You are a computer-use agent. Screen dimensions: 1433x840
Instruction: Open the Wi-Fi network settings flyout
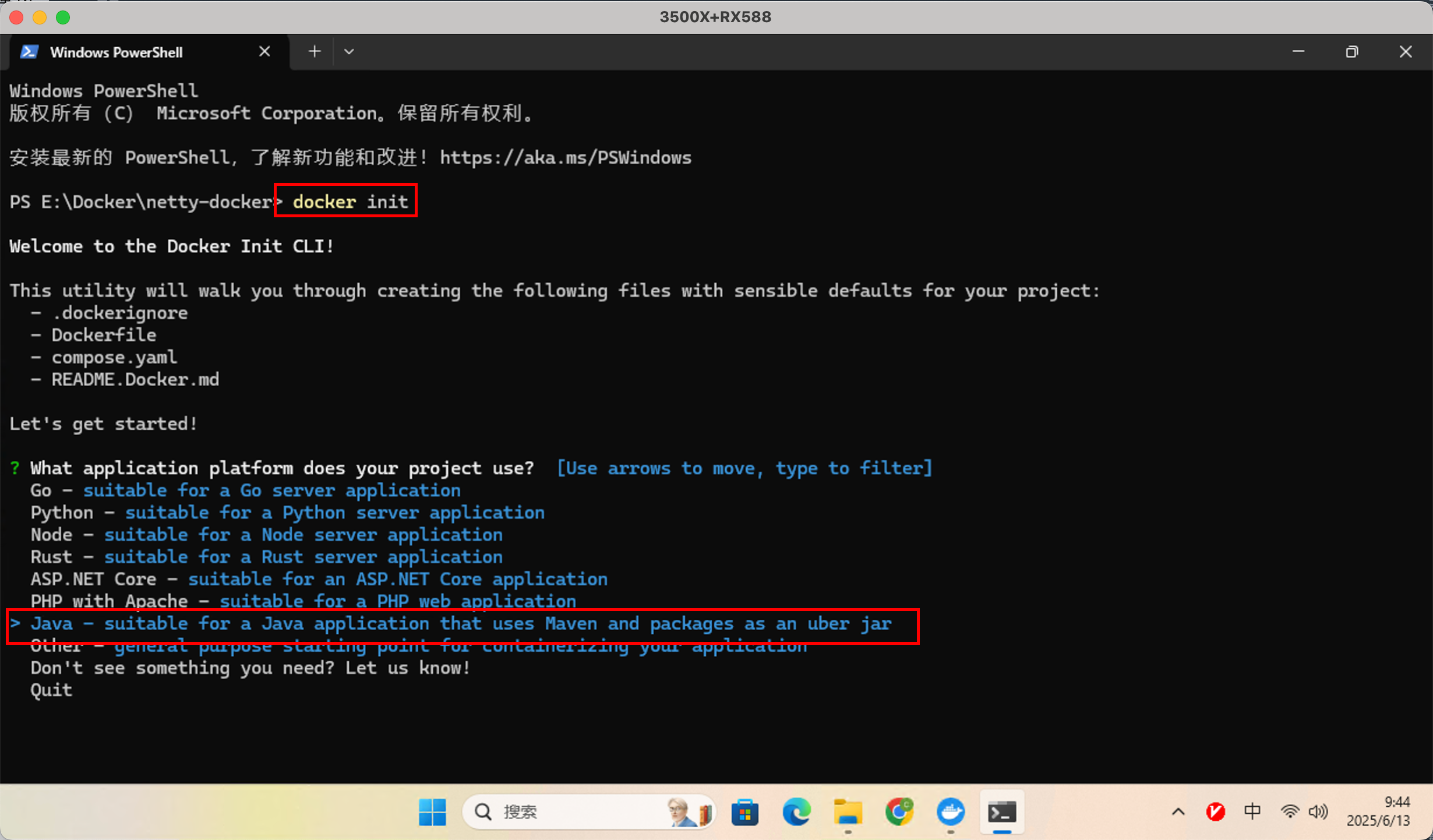[1290, 811]
